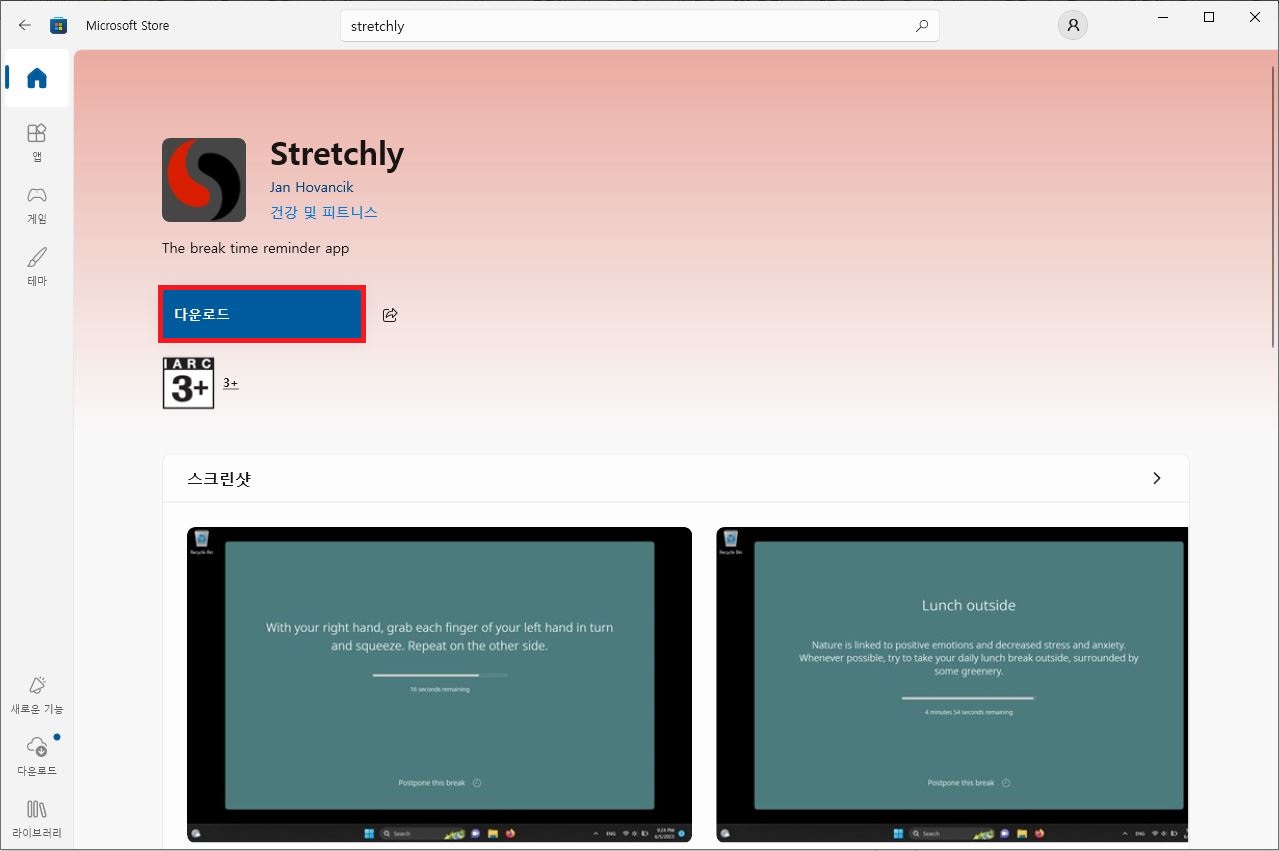Image resolution: width=1279 pixels, height=851 pixels.
Task: Click the search magnifier icon
Action: pyautogui.click(x=922, y=26)
